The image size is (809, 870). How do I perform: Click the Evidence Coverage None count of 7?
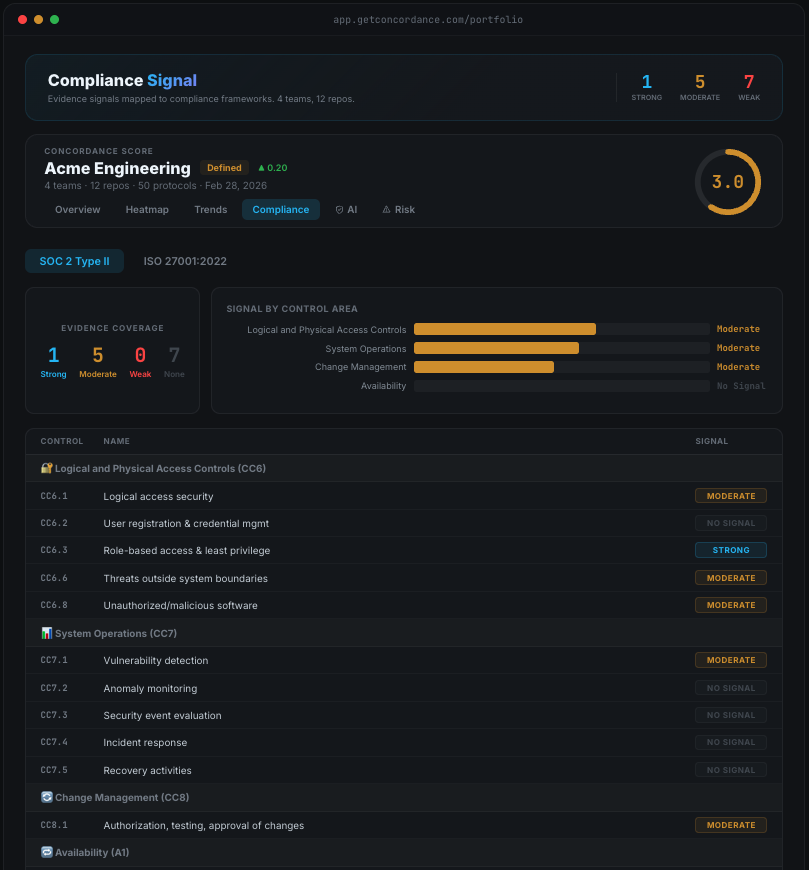(174, 355)
